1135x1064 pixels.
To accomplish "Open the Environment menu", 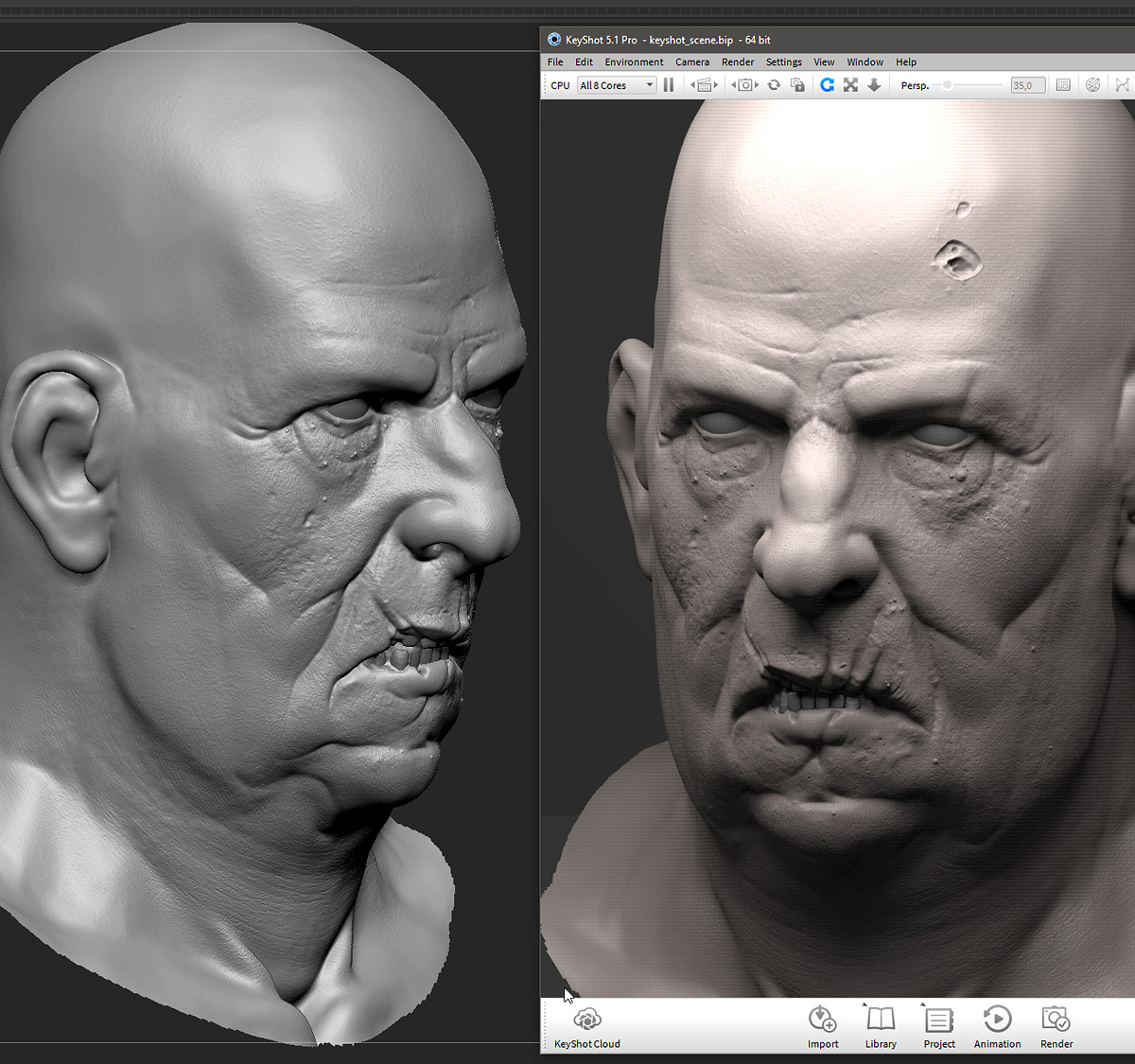I will [634, 62].
